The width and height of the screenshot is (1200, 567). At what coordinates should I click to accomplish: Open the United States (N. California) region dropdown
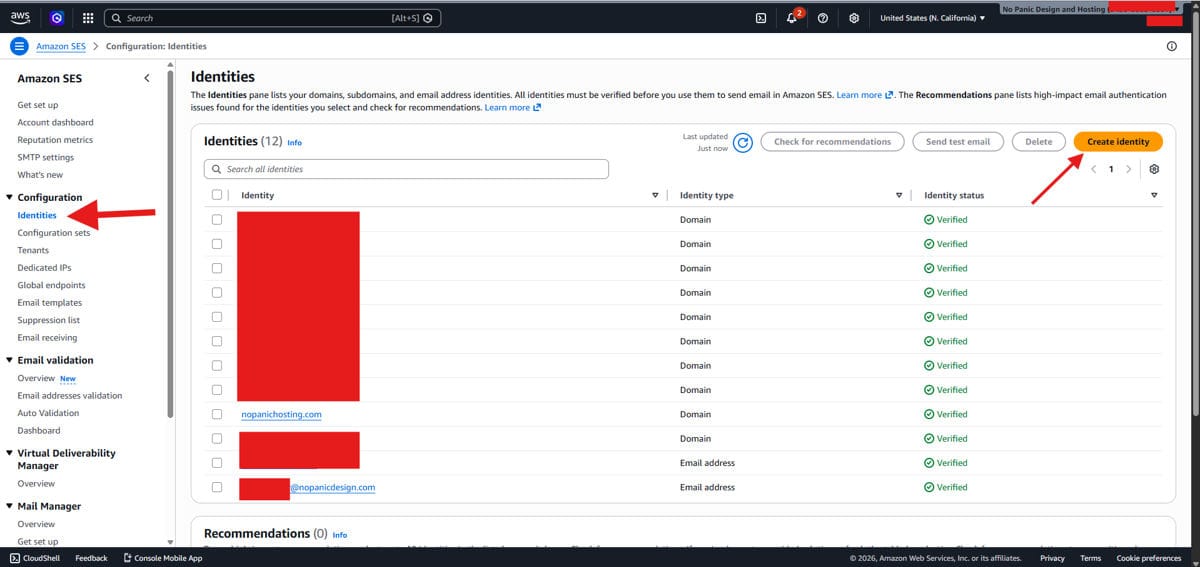(x=932, y=18)
